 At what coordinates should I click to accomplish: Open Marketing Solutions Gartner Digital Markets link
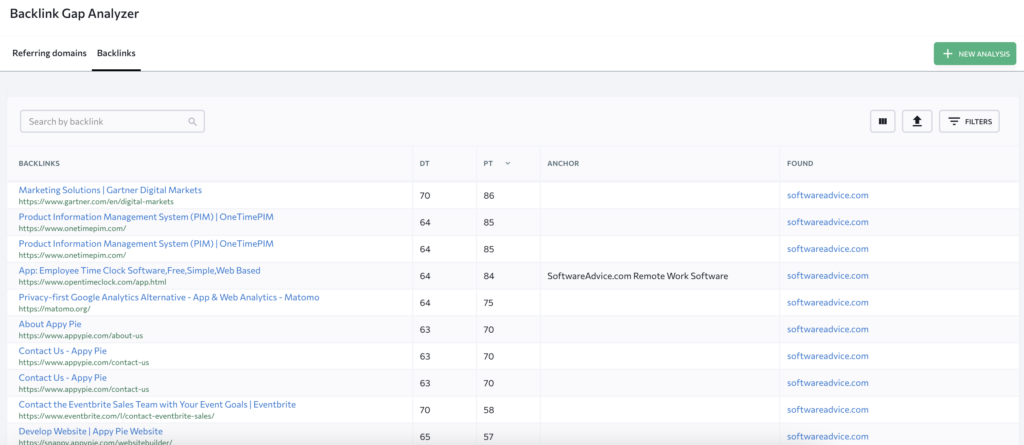click(110, 190)
